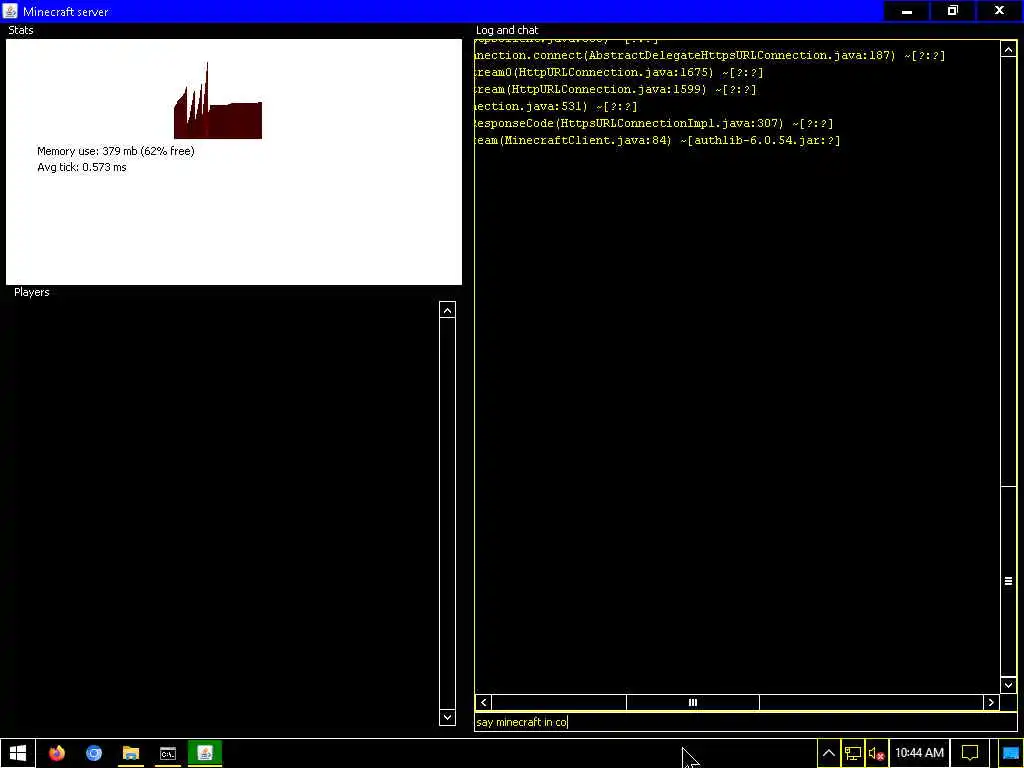Viewport: 1024px width, 768px height.
Task: Click the log horizontal scroll right arrow
Action: 991,702
